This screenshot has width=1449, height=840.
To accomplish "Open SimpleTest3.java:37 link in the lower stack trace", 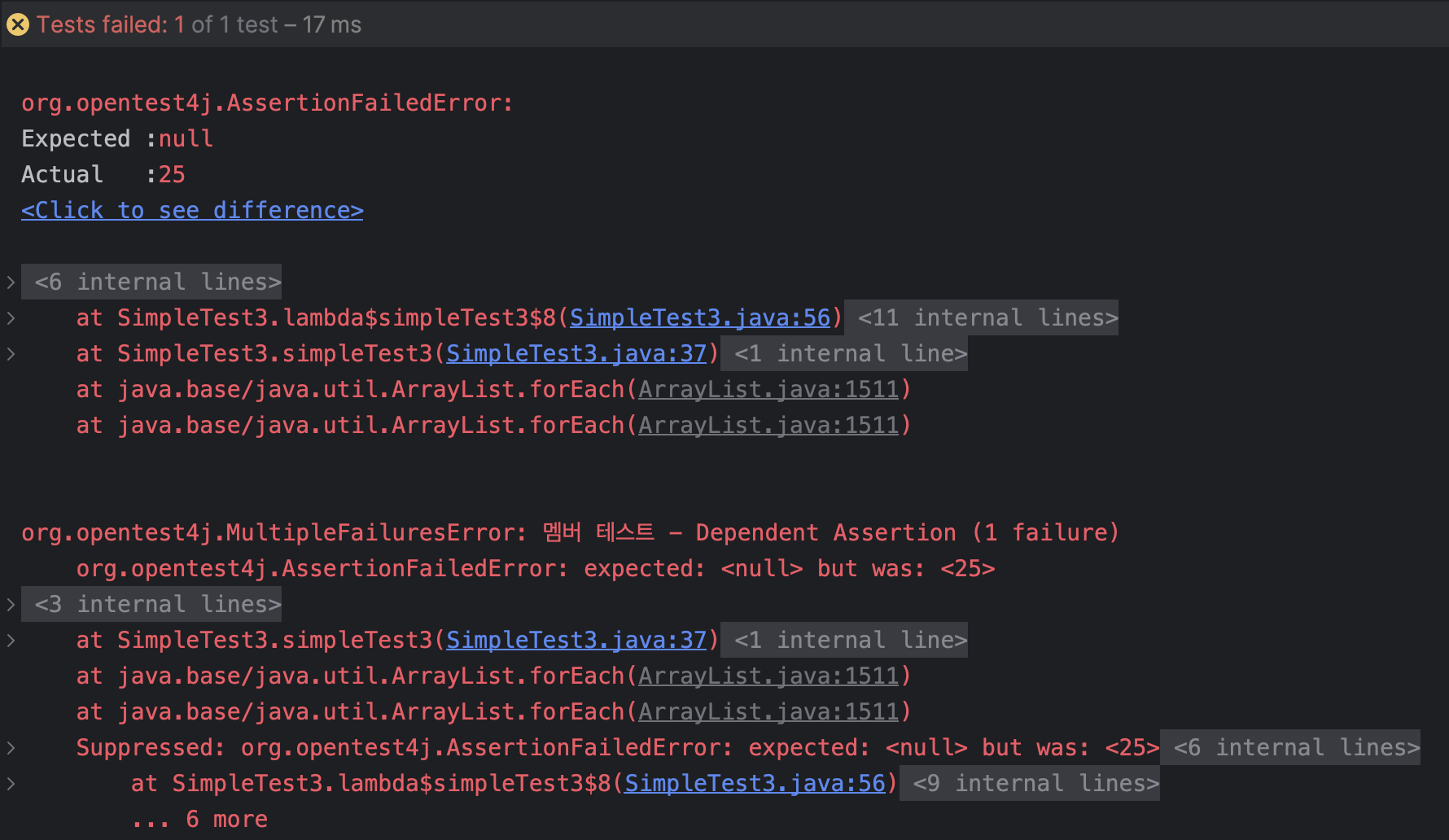I will pyautogui.click(x=576, y=640).
